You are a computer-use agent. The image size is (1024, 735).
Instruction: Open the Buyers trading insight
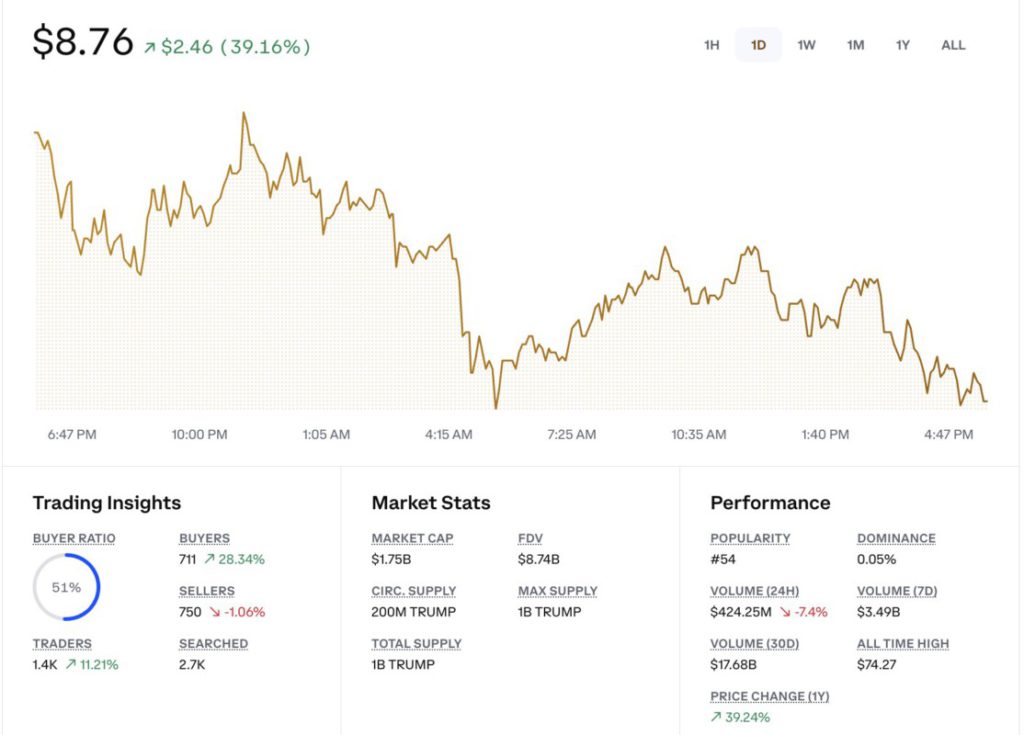click(x=203, y=538)
